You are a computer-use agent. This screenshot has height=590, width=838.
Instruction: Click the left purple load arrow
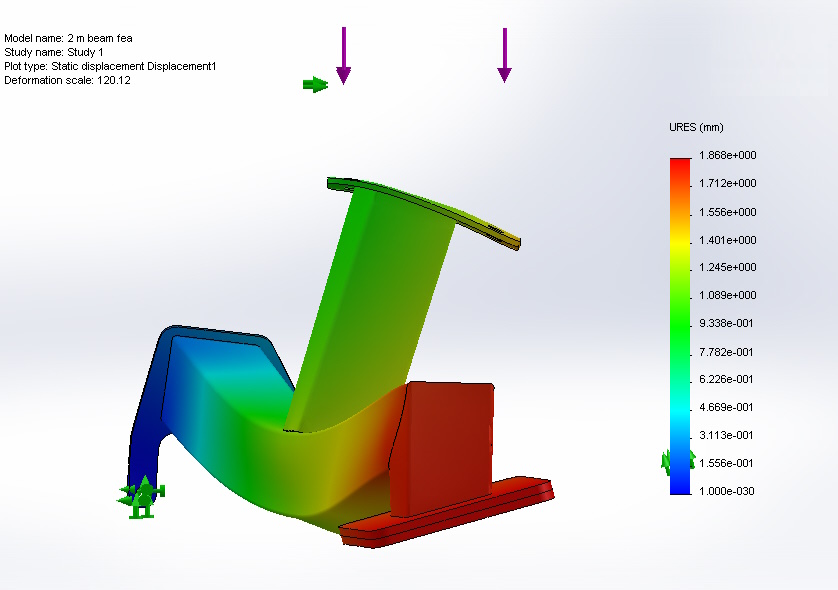(x=343, y=56)
